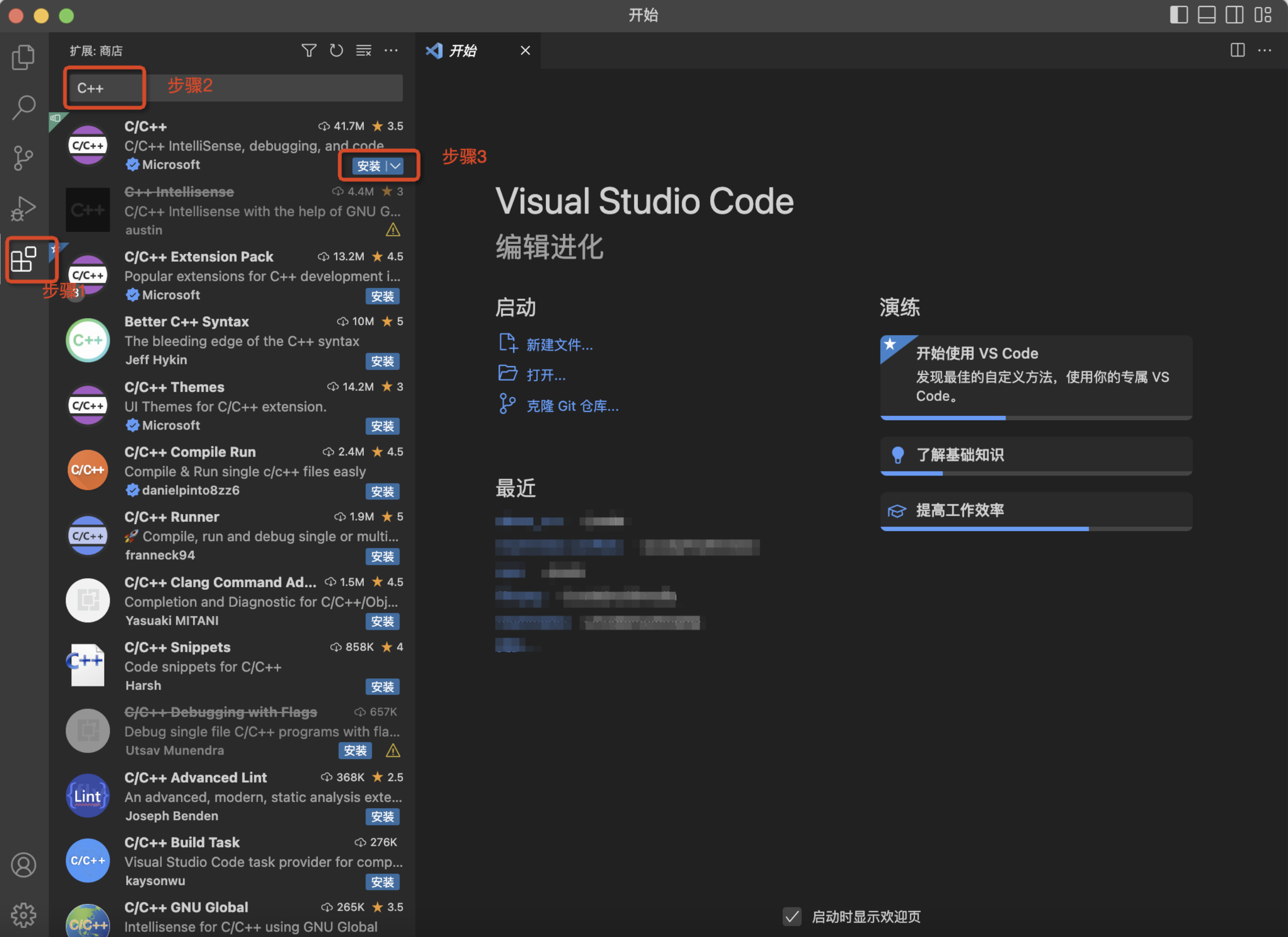Click the Better C++ Syntax icon thumbnail
The width and height of the screenshot is (1288, 937).
coord(88,340)
